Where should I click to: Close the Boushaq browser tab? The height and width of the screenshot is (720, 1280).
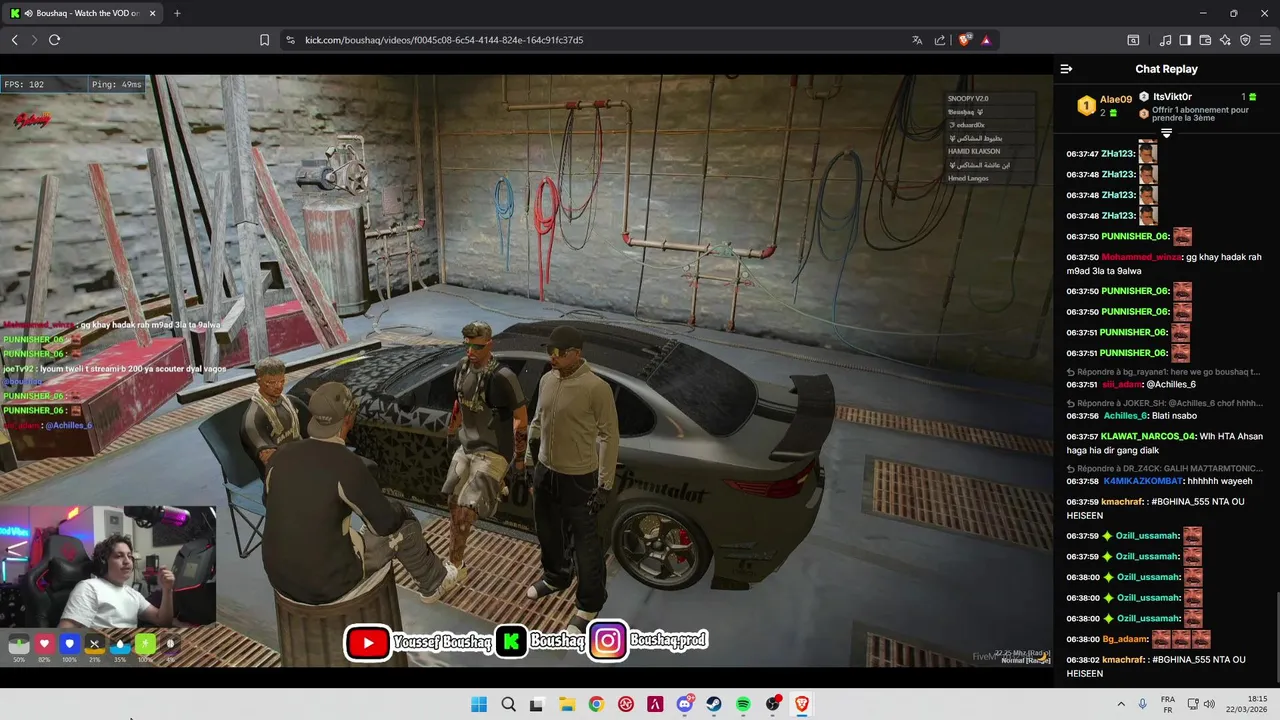pyautogui.click(x=150, y=13)
